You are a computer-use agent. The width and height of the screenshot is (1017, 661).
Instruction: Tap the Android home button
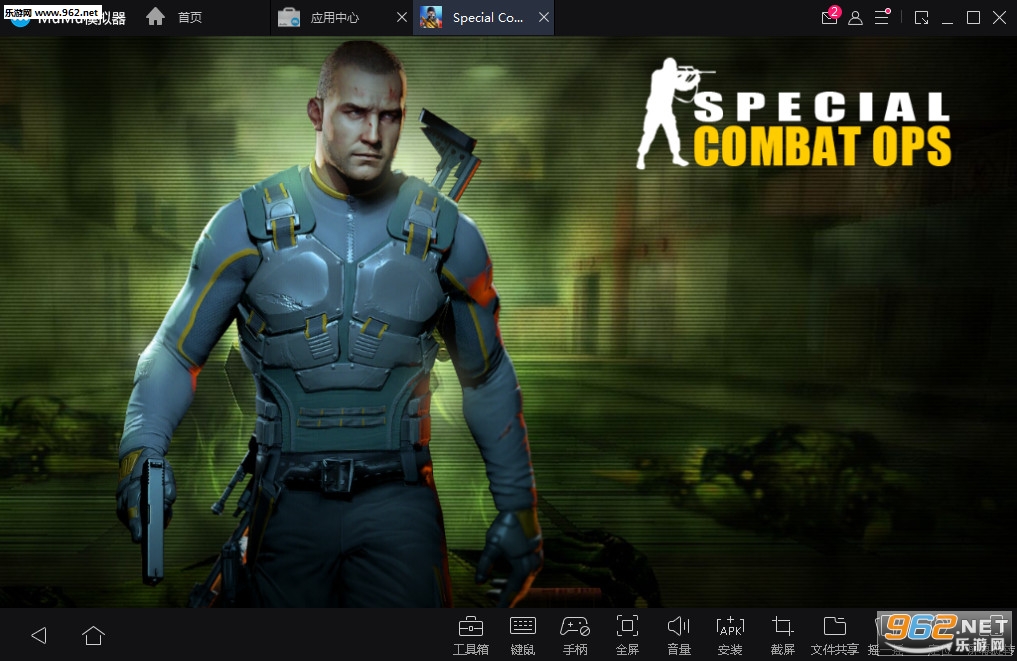click(x=93, y=635)
